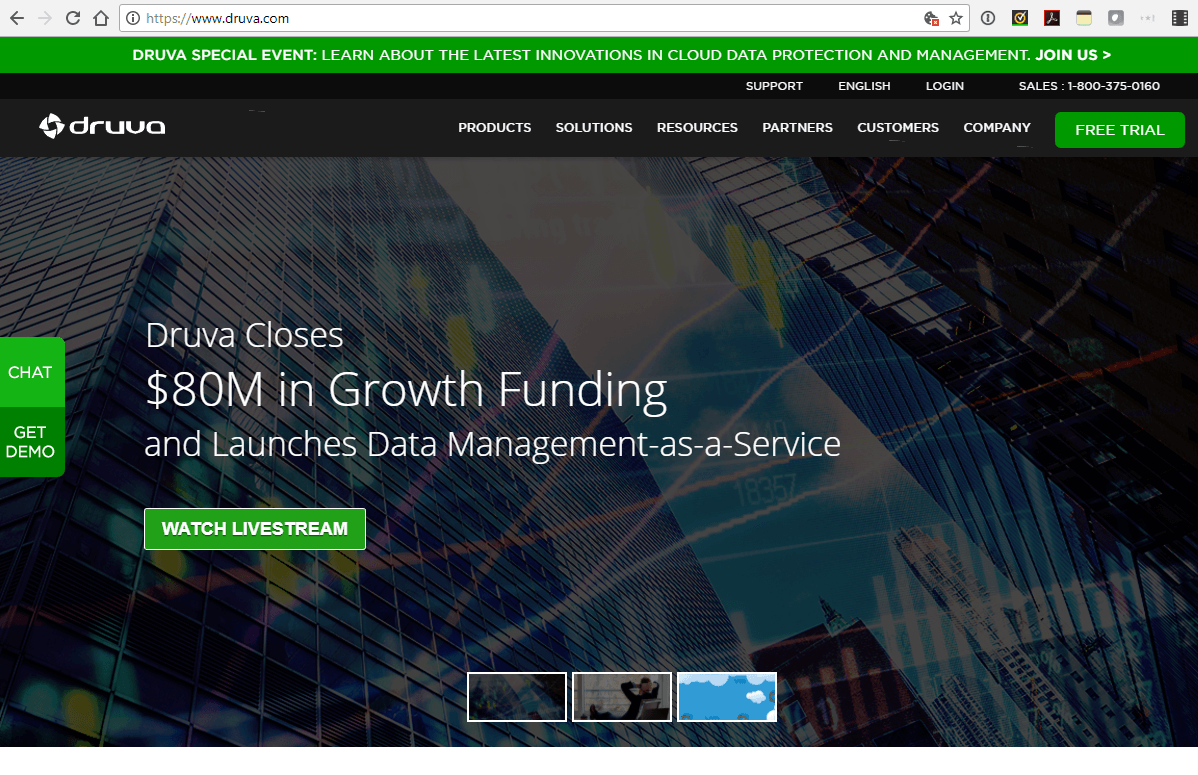Open the Adobe Acrobat extension
1198x775 pixels.
pyautogui.click(x=1051, y=17)
